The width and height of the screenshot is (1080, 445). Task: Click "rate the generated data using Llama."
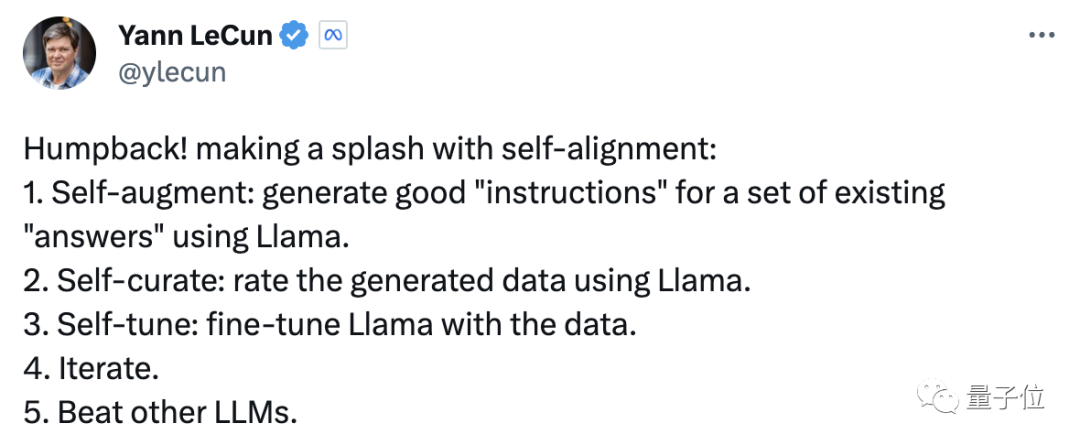(x=490, y=282)
